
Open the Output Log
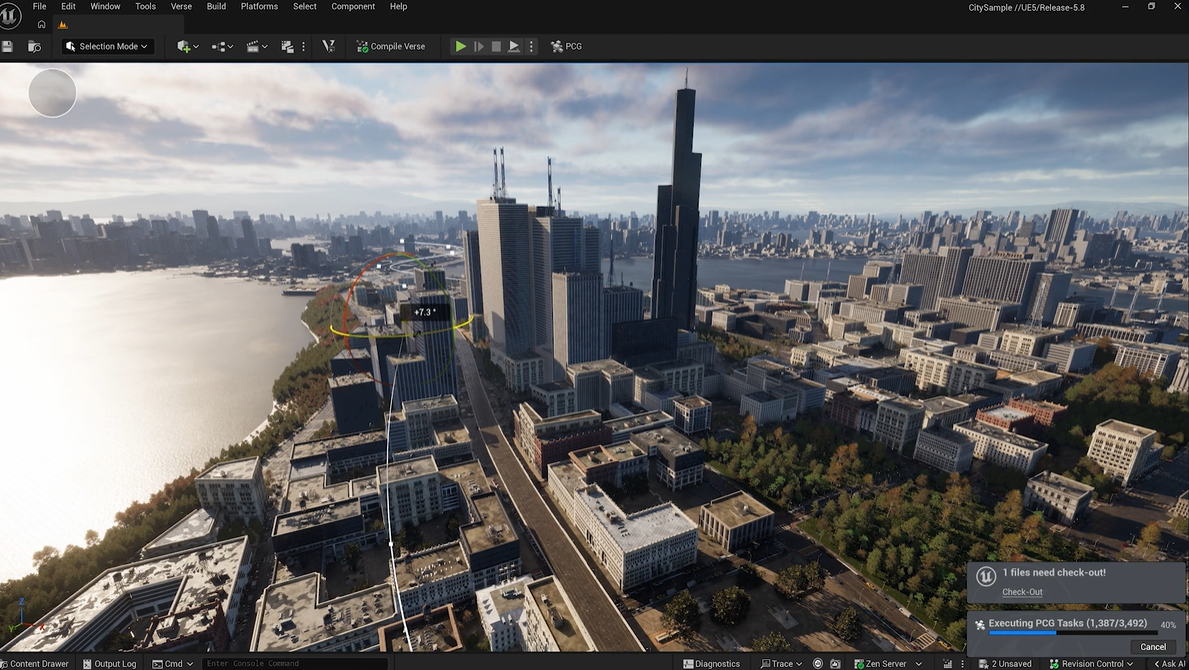point(109,663)
